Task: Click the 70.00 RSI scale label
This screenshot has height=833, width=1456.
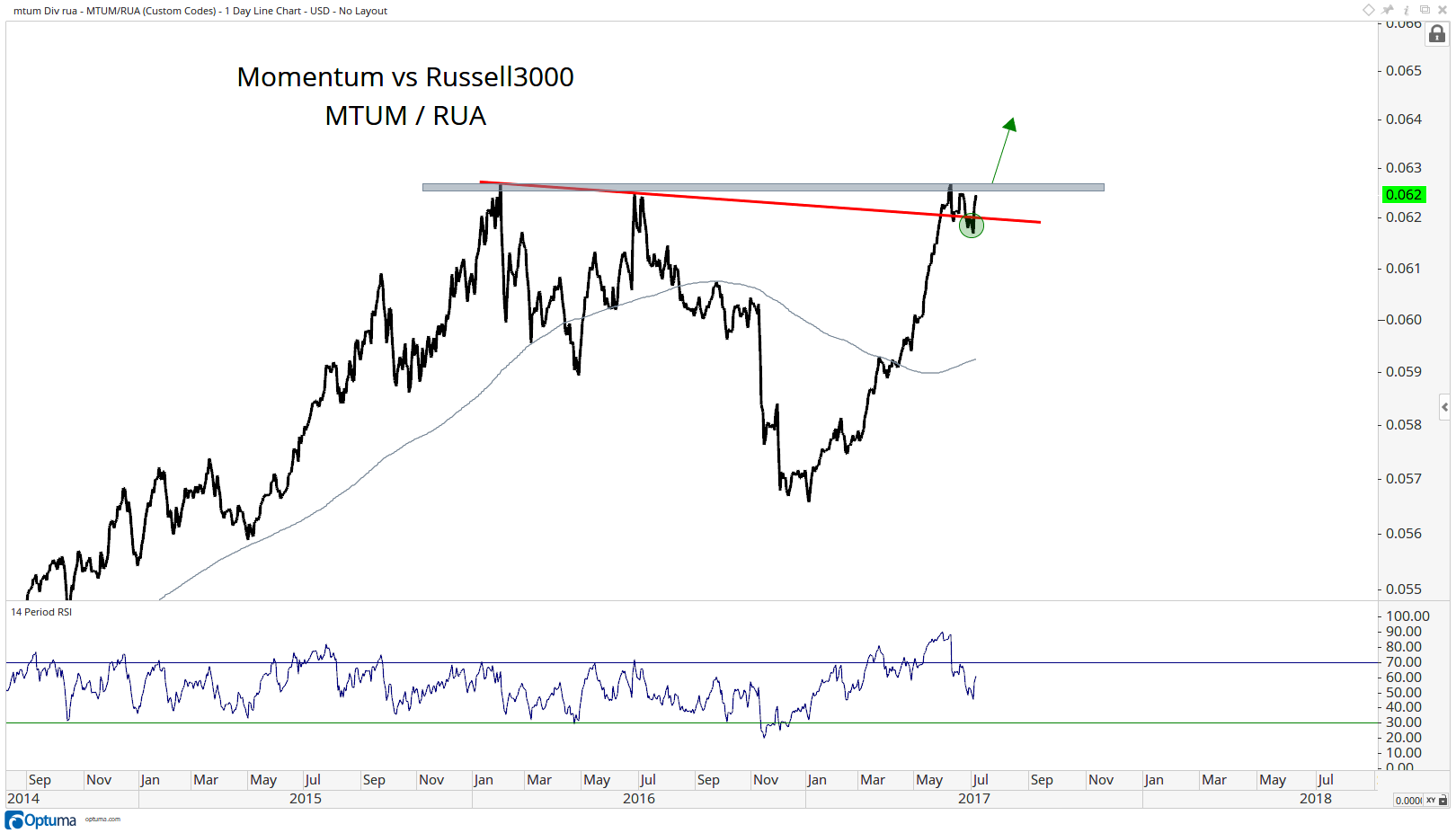Action: point(1404,662)
